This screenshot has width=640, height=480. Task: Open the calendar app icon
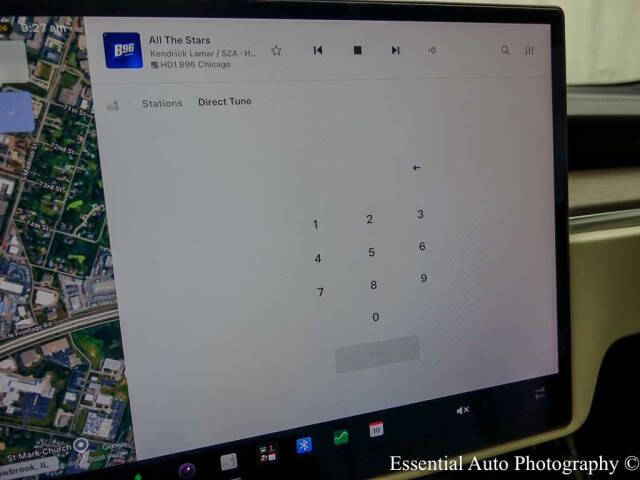(376, 430)
